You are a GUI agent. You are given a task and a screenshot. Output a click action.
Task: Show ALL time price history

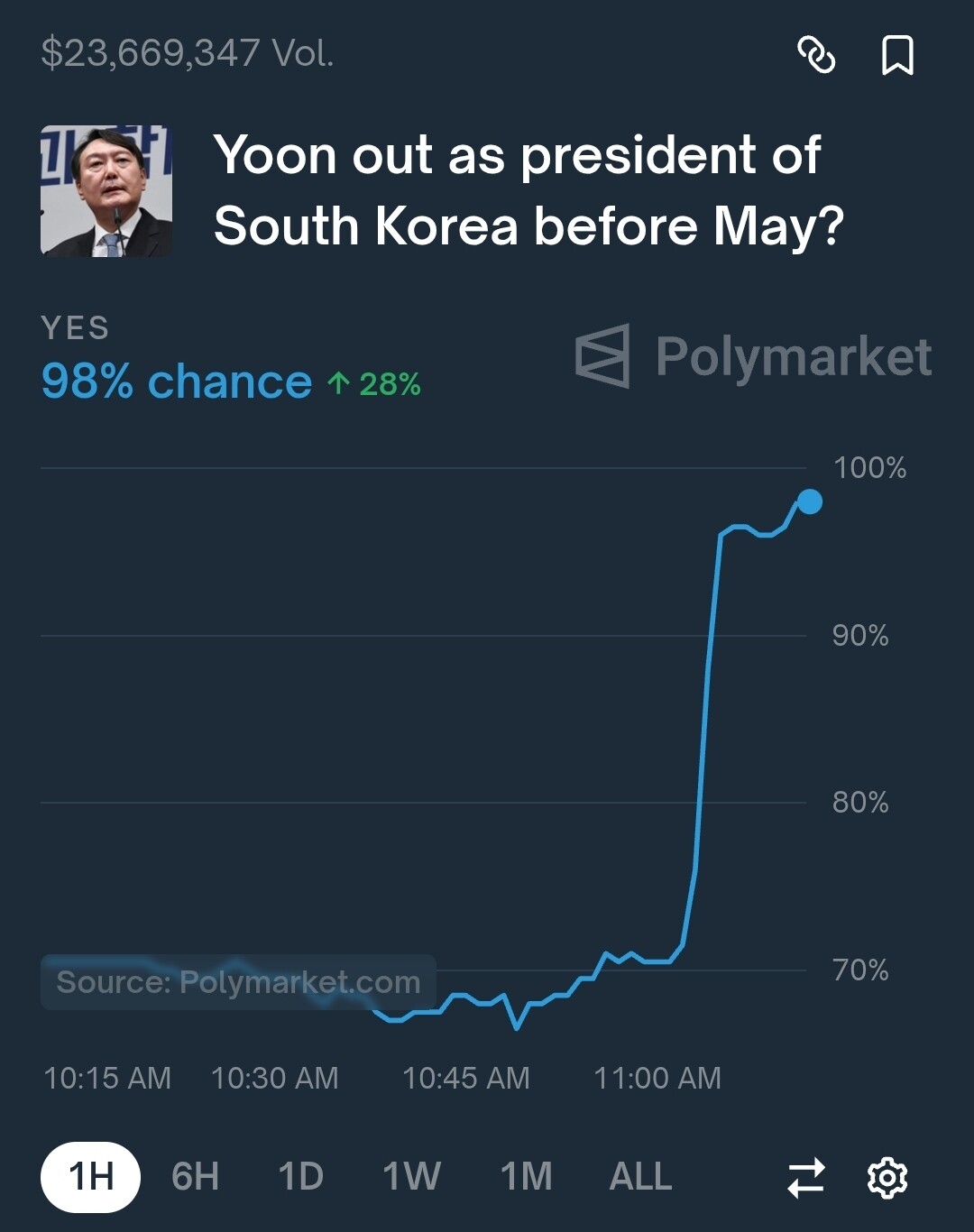coord(640,1177)
